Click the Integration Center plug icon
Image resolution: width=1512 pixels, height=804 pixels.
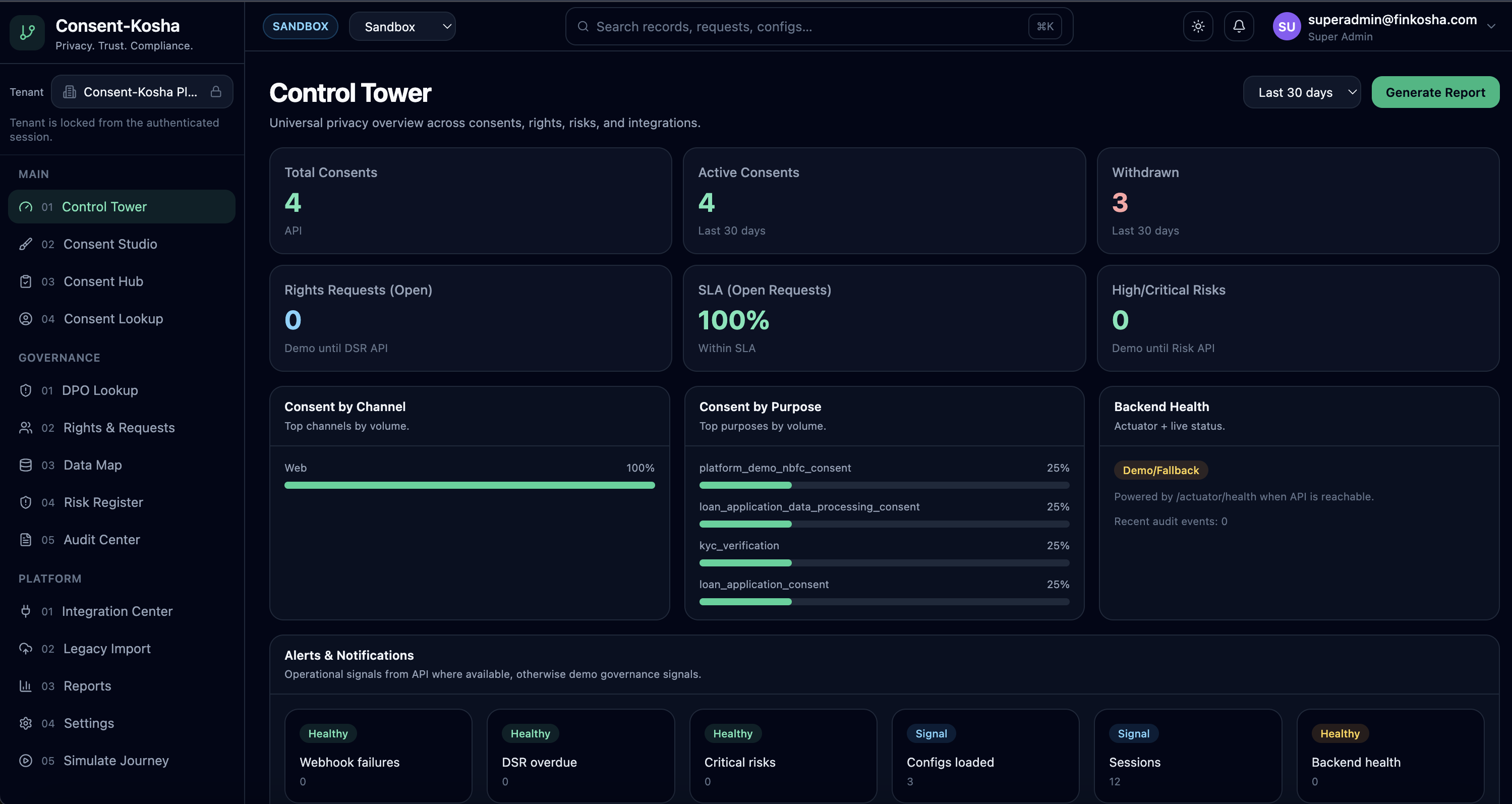tap(26, 611)
